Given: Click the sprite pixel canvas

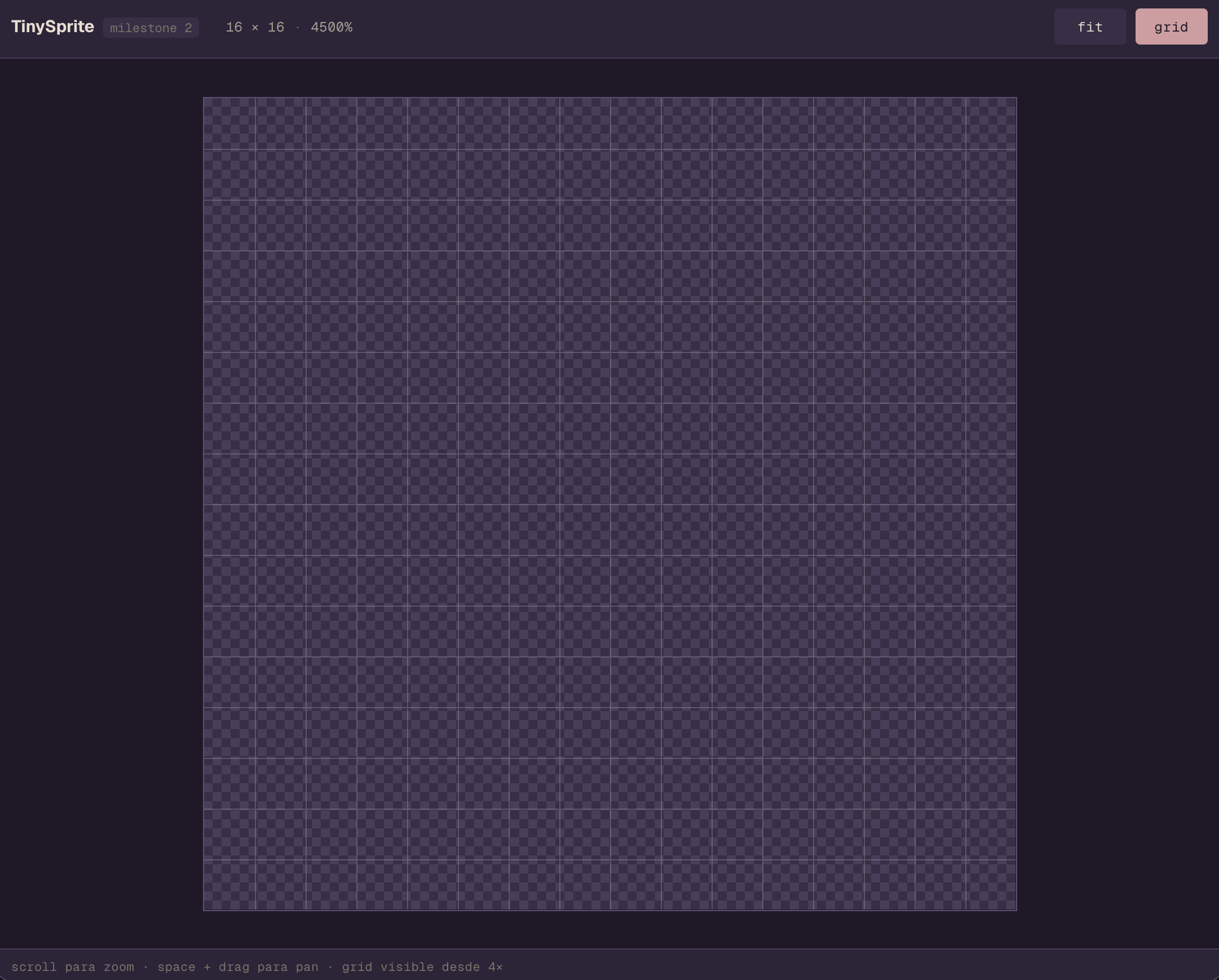Looking at the screenshot, I should click(x=609, y=504).
